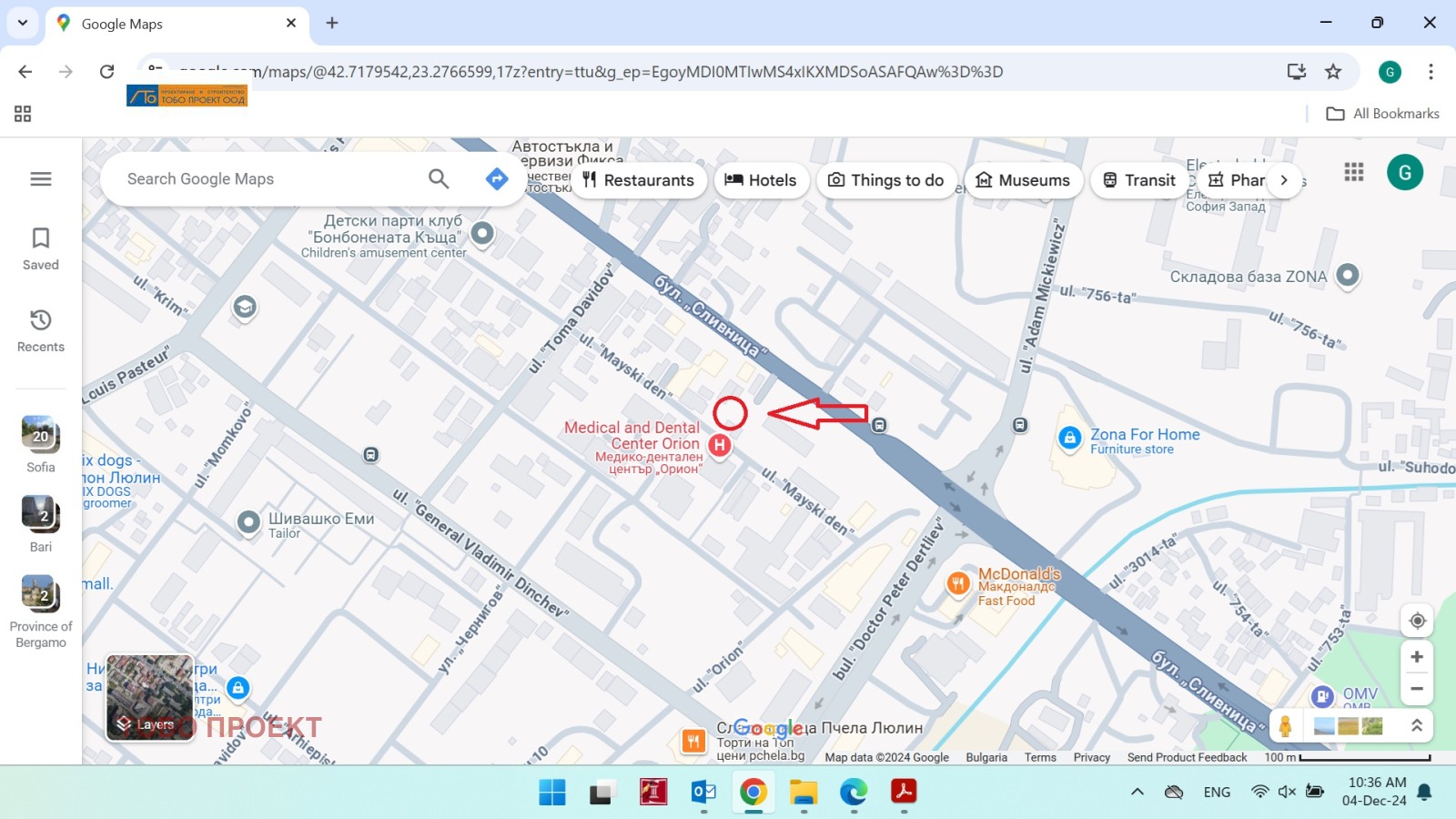Bookmark this page with the star icon

1333,72
